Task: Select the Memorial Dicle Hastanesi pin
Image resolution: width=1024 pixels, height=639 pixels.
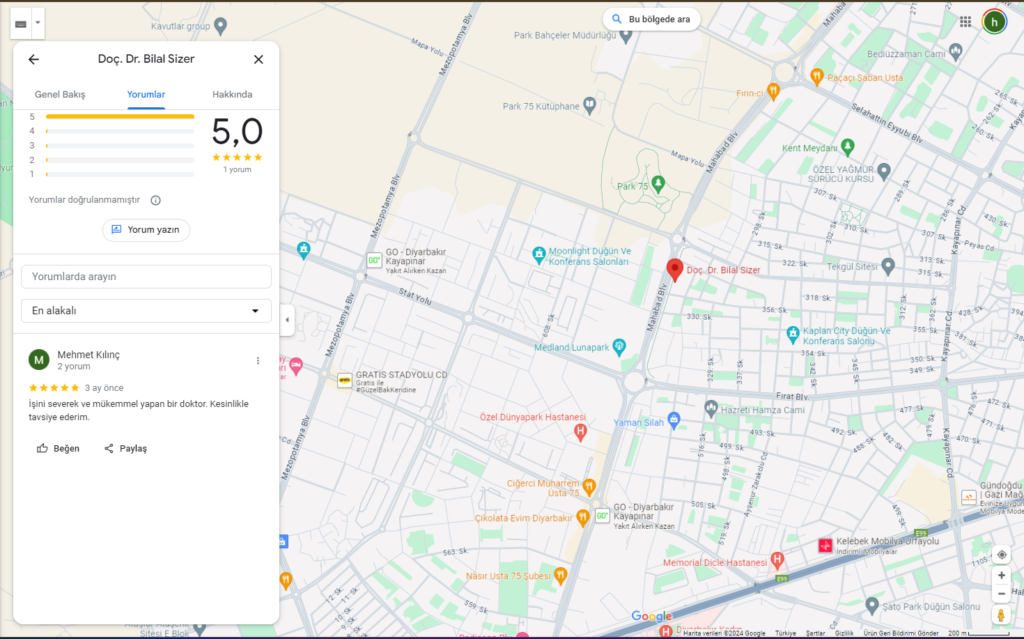Action: (776, 560)
